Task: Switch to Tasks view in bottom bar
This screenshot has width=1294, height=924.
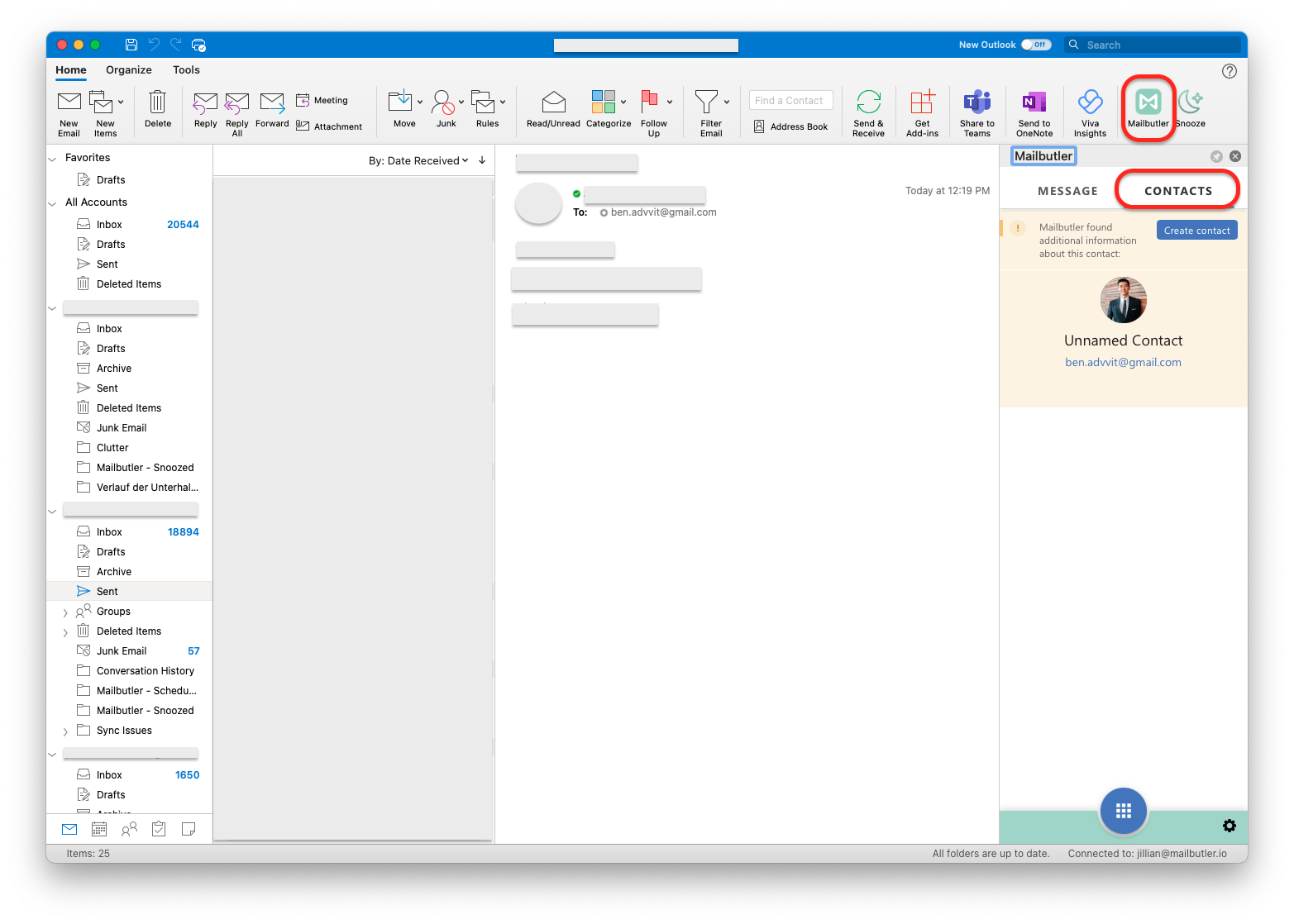Action: [x=159, y=829]
